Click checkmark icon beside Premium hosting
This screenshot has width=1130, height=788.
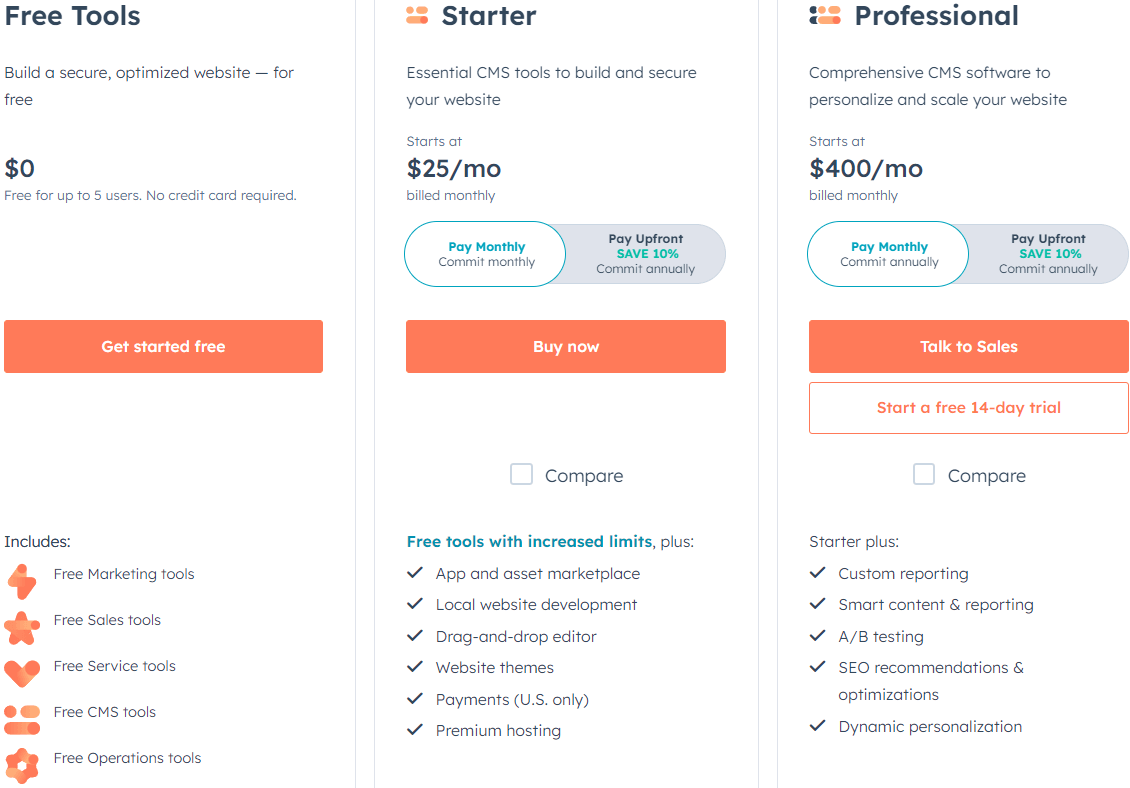click(x=415, y=730)
